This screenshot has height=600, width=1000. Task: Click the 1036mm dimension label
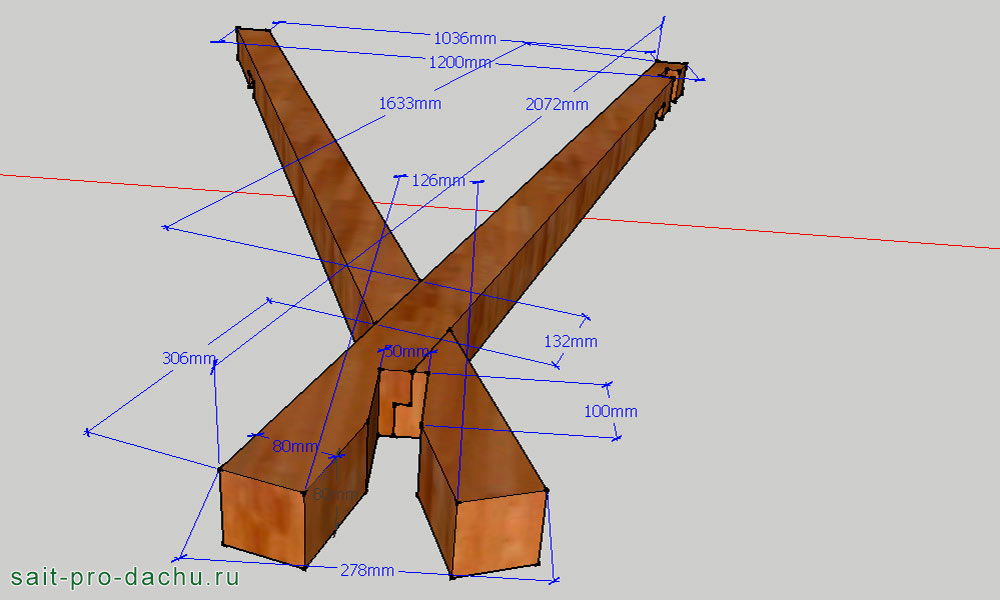tap(464, 38)
